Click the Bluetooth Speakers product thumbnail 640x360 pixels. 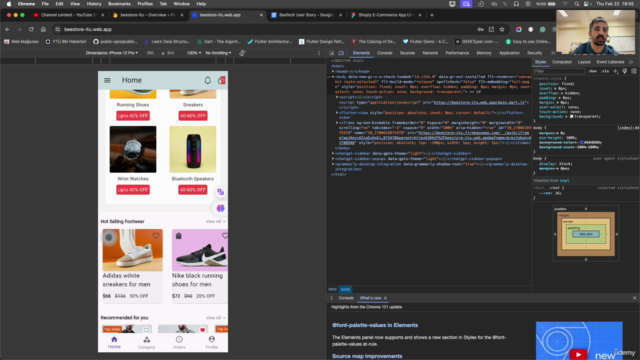[x=193, y=149]
